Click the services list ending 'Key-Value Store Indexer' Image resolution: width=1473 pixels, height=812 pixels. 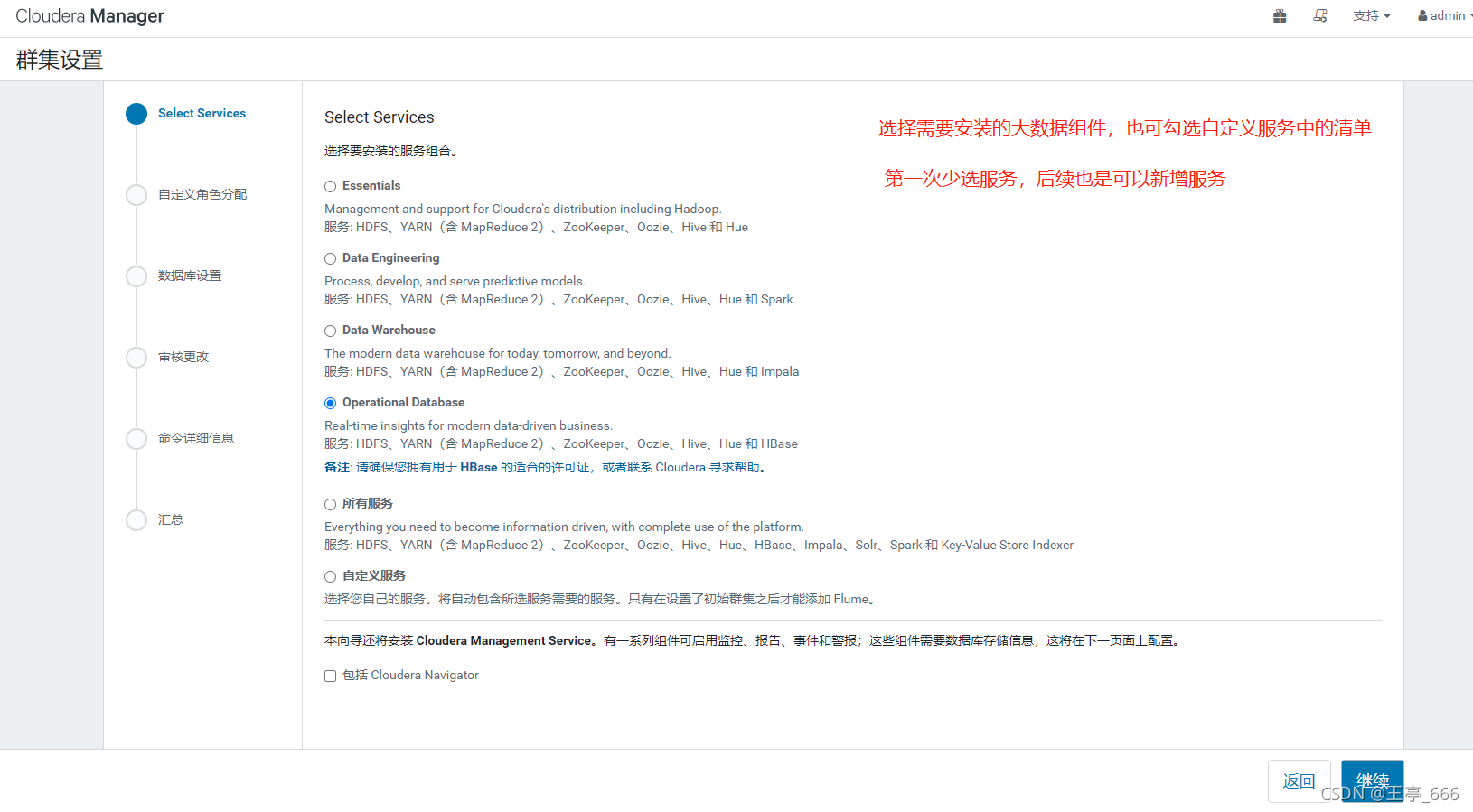point(699,545)
